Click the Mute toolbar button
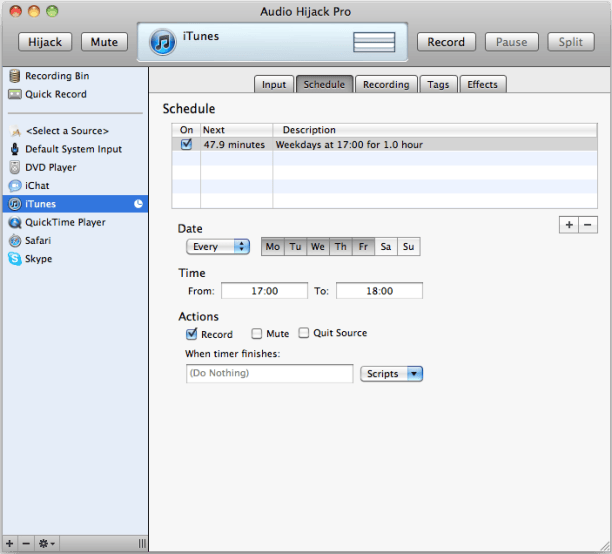The image size is (612, 554). (104, 42)
